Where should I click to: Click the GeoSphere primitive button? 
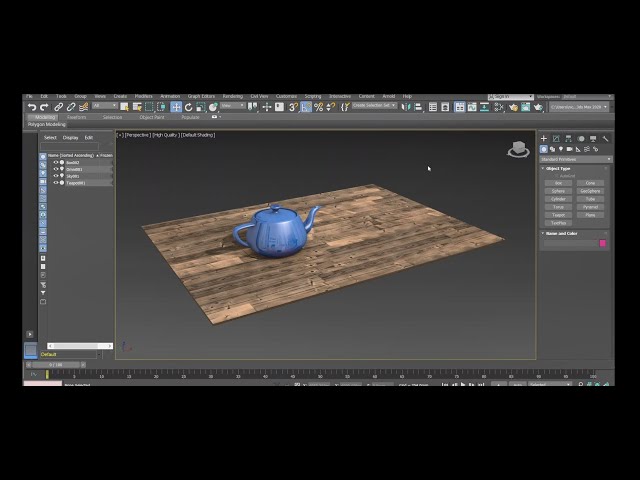coord(590,191)
